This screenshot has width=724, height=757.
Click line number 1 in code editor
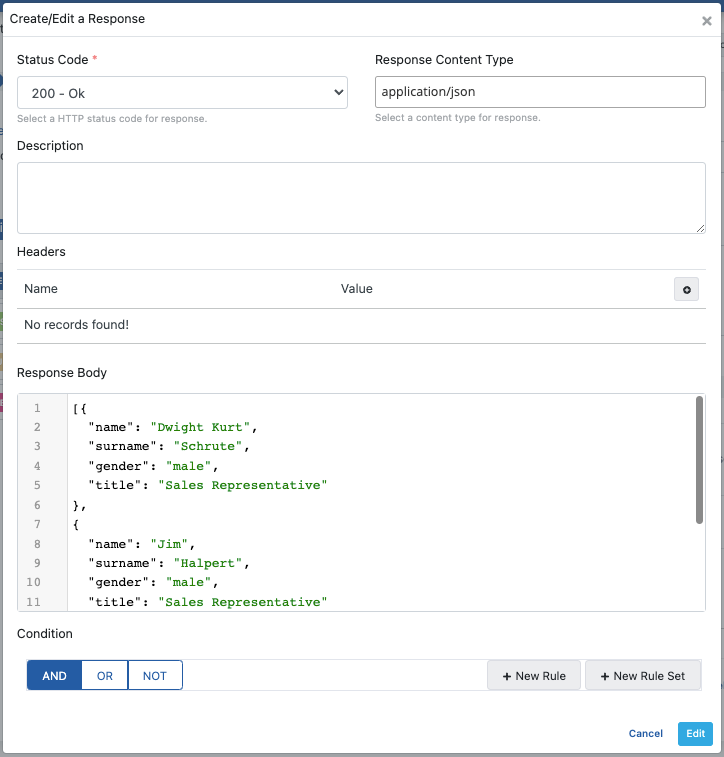click(x=37, y=409)
